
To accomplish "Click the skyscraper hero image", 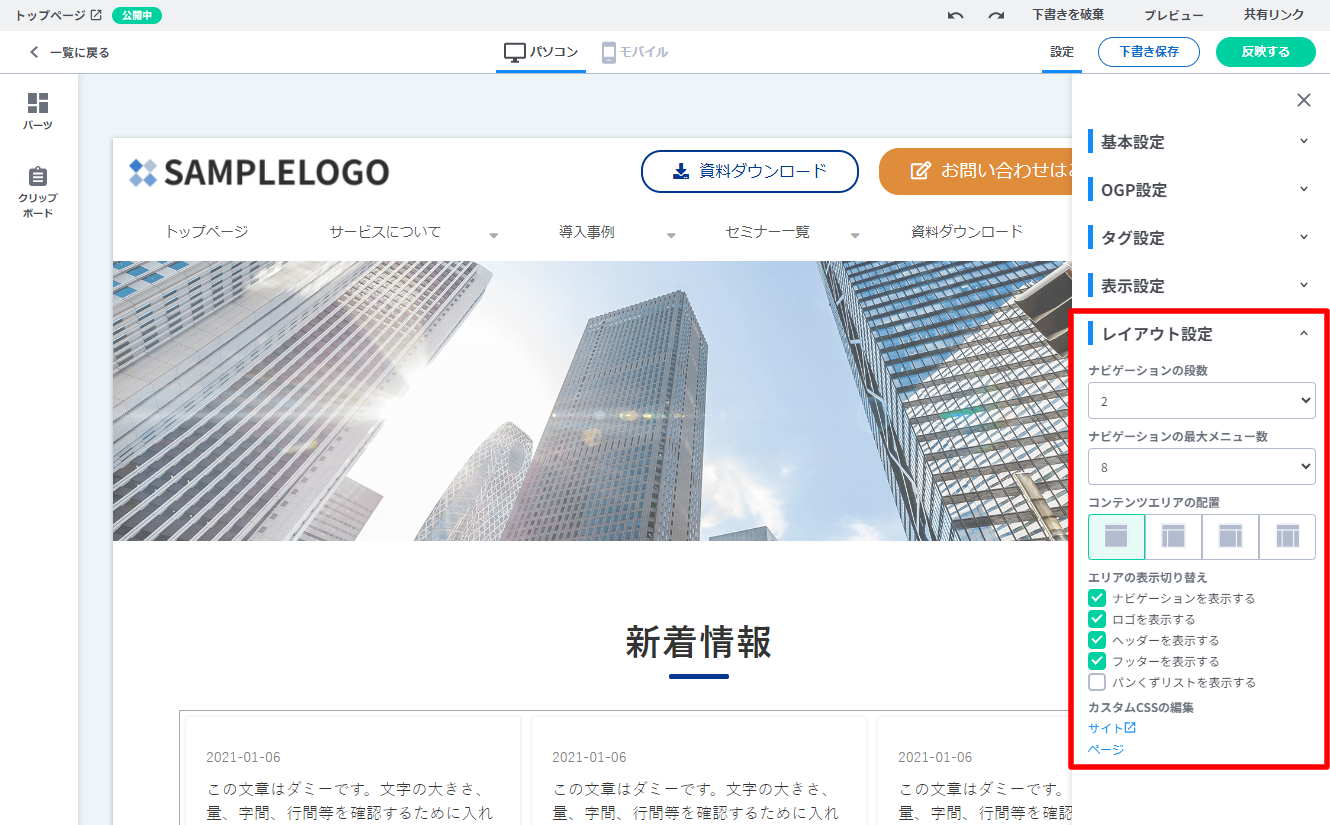I will click(592, 401).
